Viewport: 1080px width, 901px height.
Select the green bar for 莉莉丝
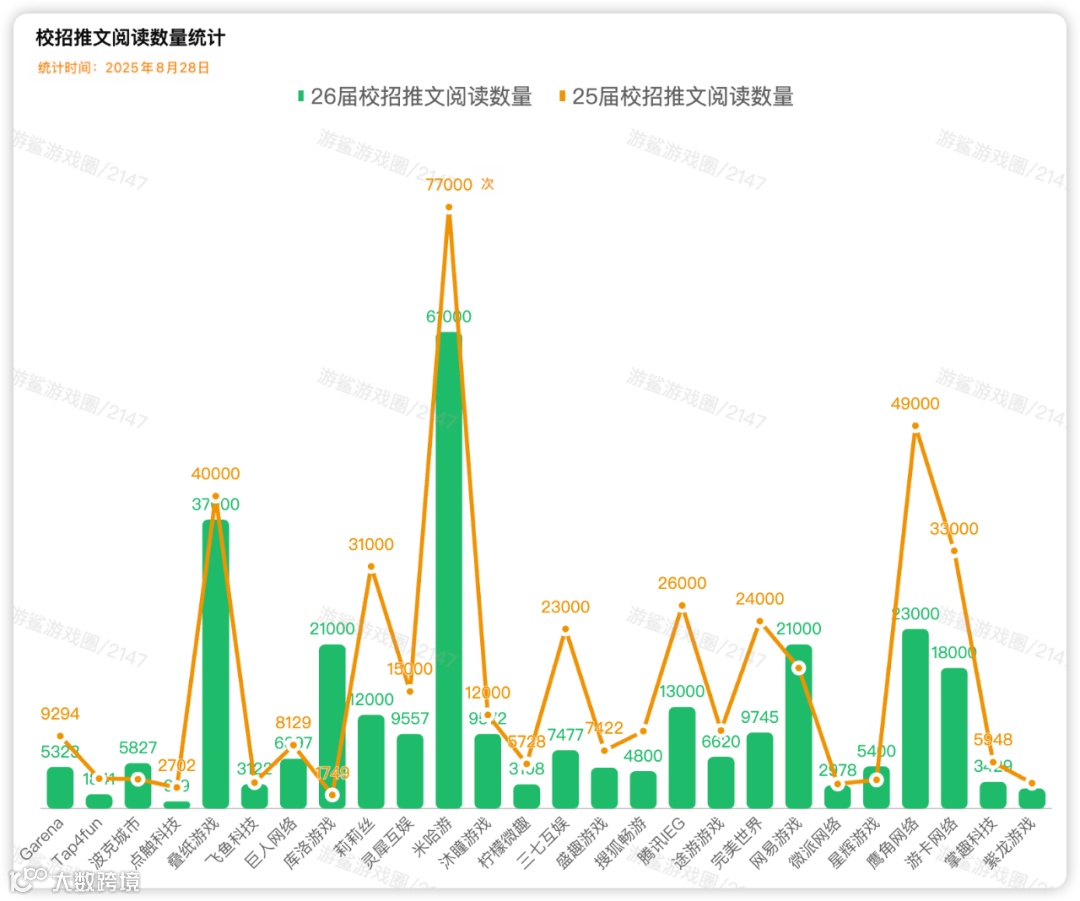click(x=371, y=761)
